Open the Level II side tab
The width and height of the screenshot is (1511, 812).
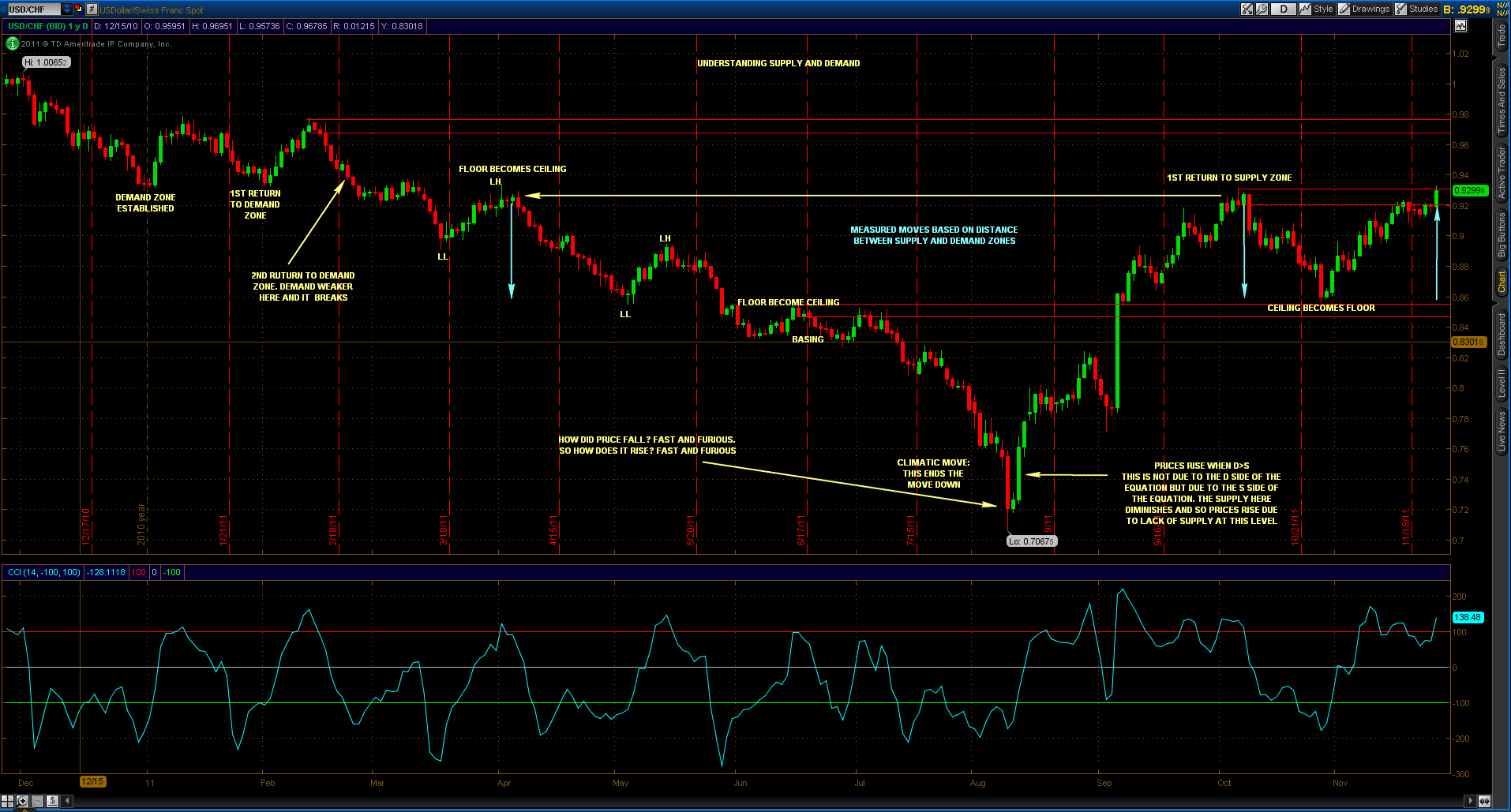pyautogui.click(x=1502, y=383)
